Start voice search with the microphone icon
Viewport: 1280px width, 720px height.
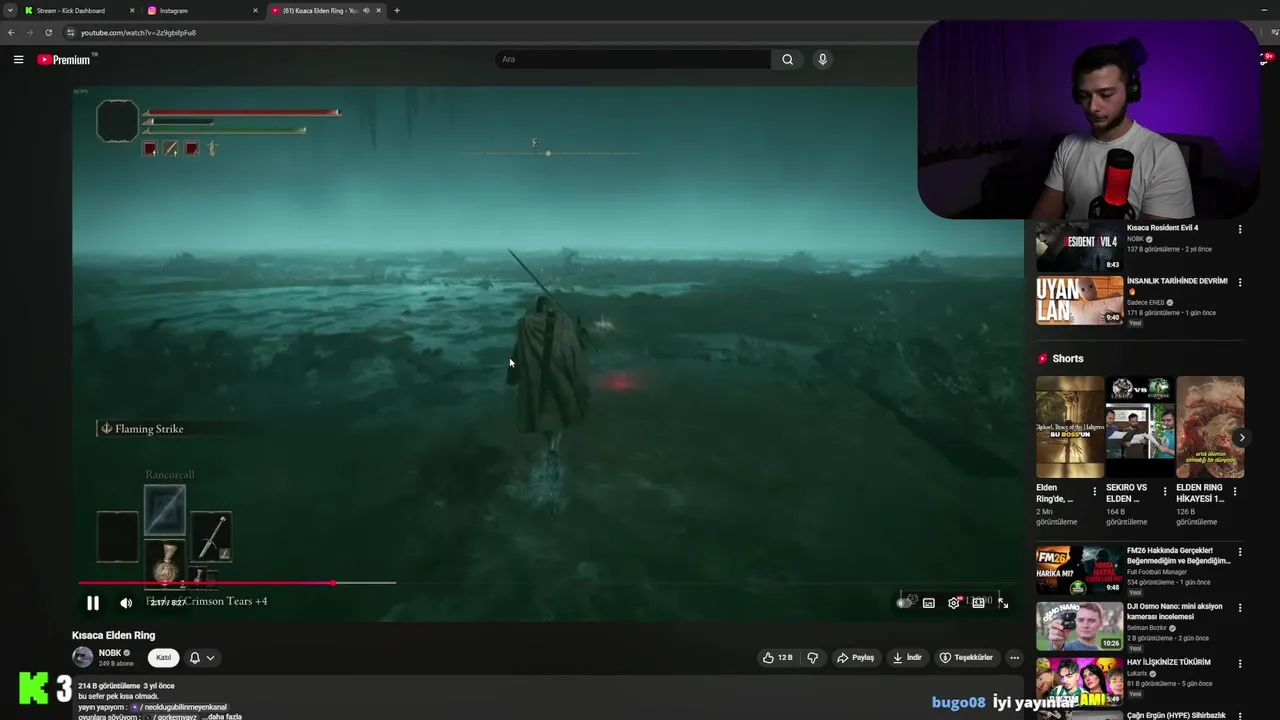click(x=822, y=60)
